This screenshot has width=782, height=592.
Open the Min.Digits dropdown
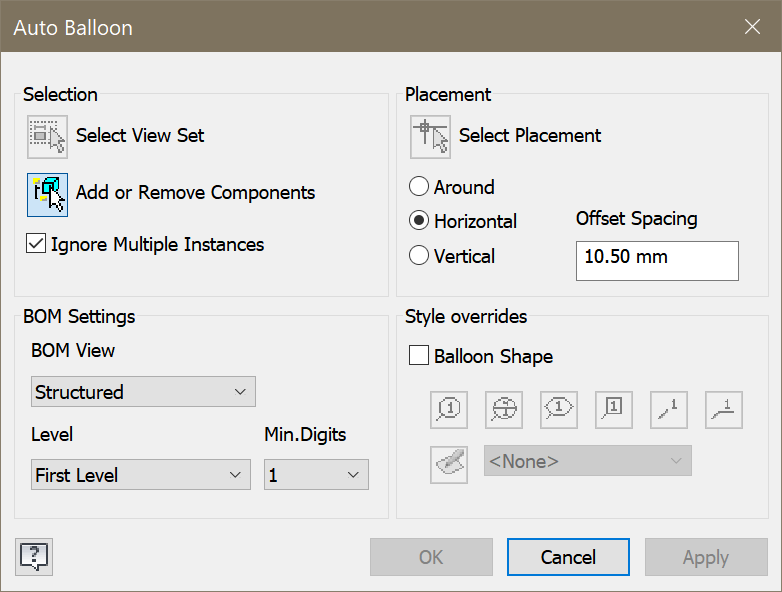(316, 475)
